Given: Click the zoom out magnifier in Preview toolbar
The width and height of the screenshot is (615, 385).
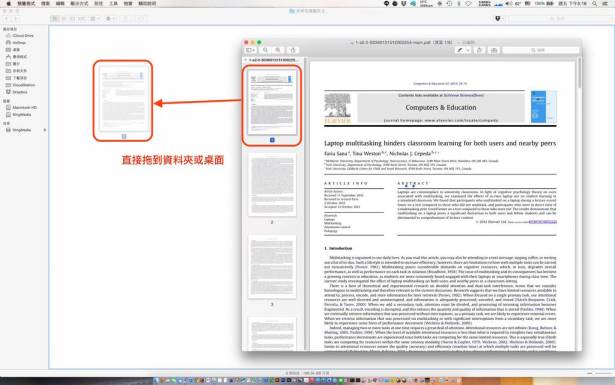Looking at the screenshot, I should tap(266, 50).
